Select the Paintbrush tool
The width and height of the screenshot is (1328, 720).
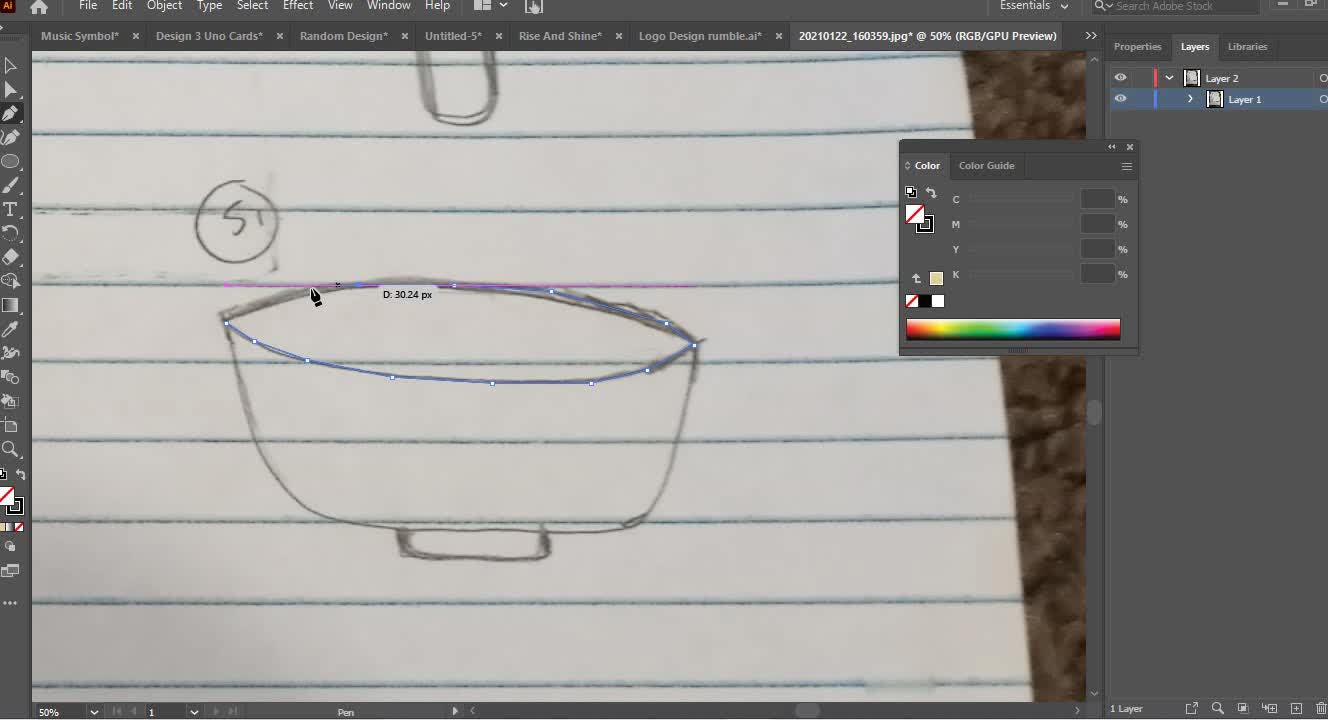coord(10,186)
